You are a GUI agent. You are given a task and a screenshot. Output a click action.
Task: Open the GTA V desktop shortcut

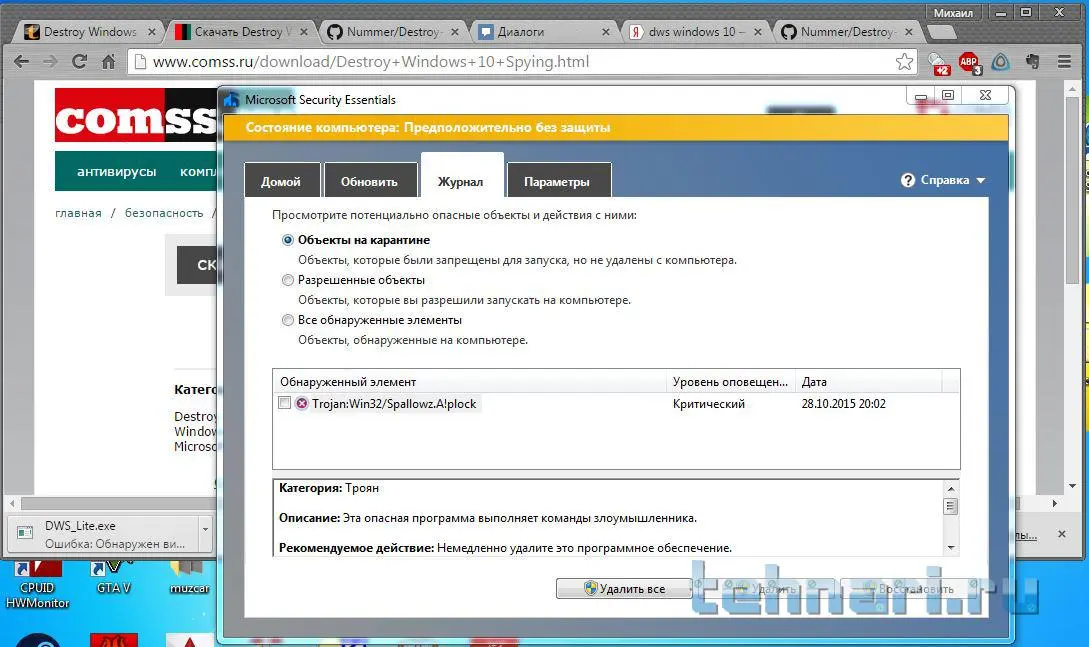pos(113,578)
